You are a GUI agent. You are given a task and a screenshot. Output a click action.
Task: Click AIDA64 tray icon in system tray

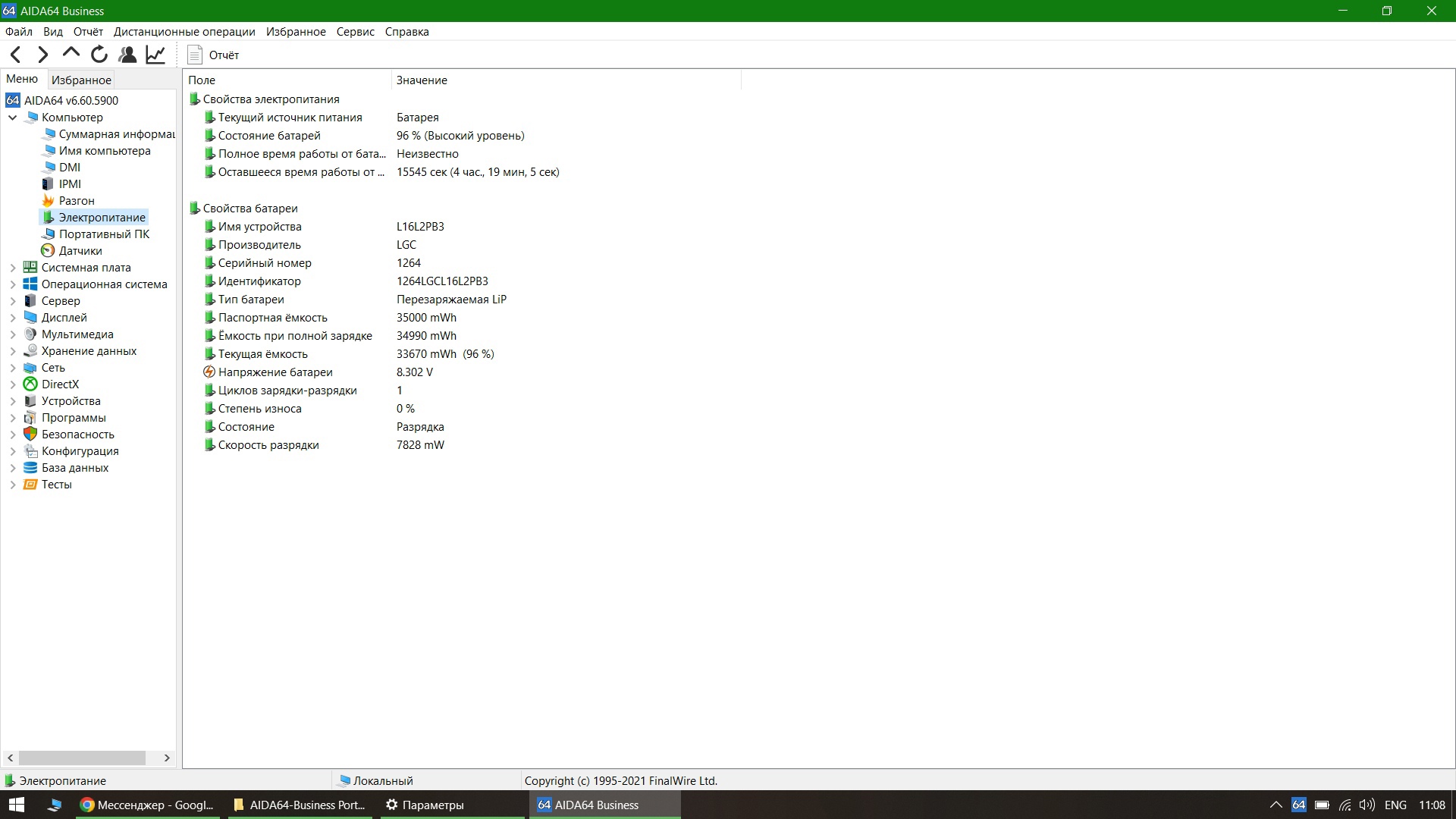[1299, 805]
